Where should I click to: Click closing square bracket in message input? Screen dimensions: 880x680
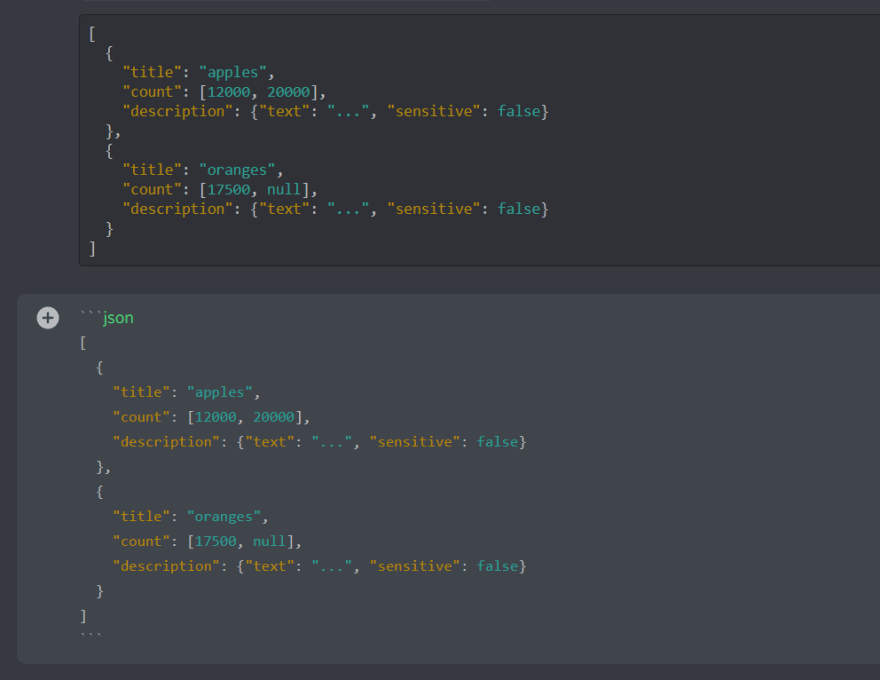[83, 616]
